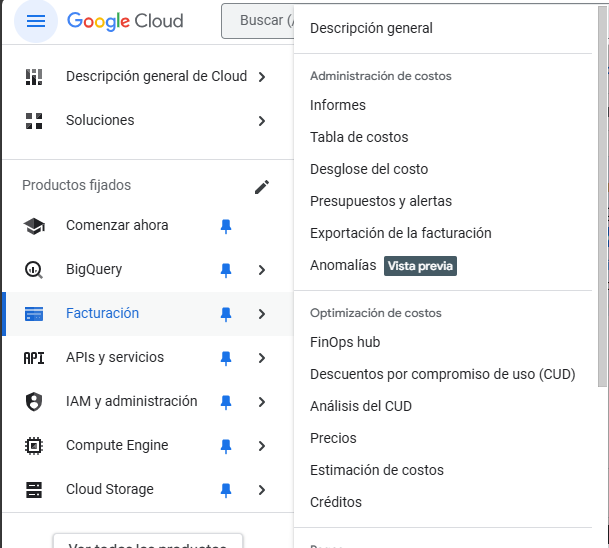
Task: Click the IAM y administración shield icon
Action: [34, 402]
